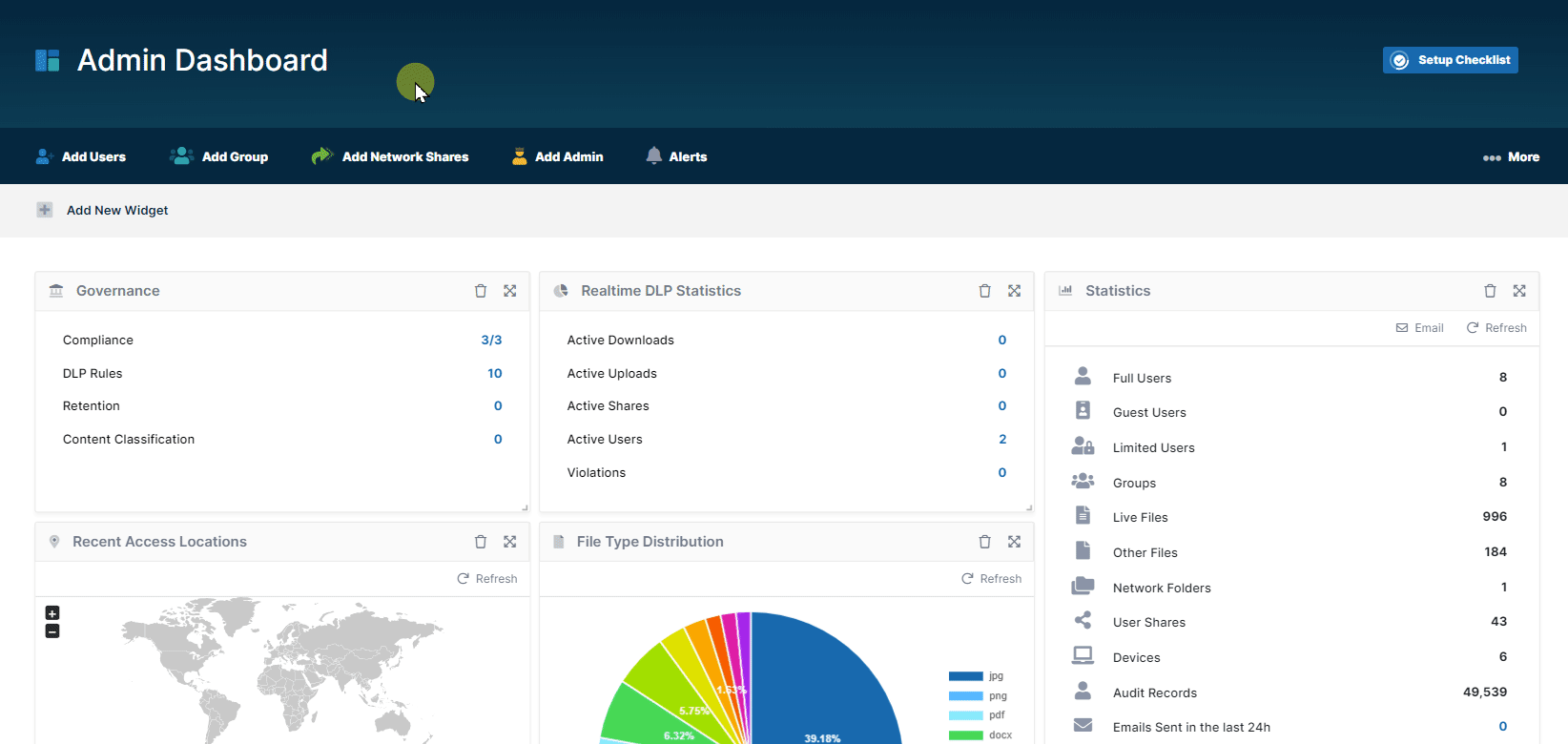Refresh the Statistics widget
Screen dimensions: 1568x744
[1496, 328]
